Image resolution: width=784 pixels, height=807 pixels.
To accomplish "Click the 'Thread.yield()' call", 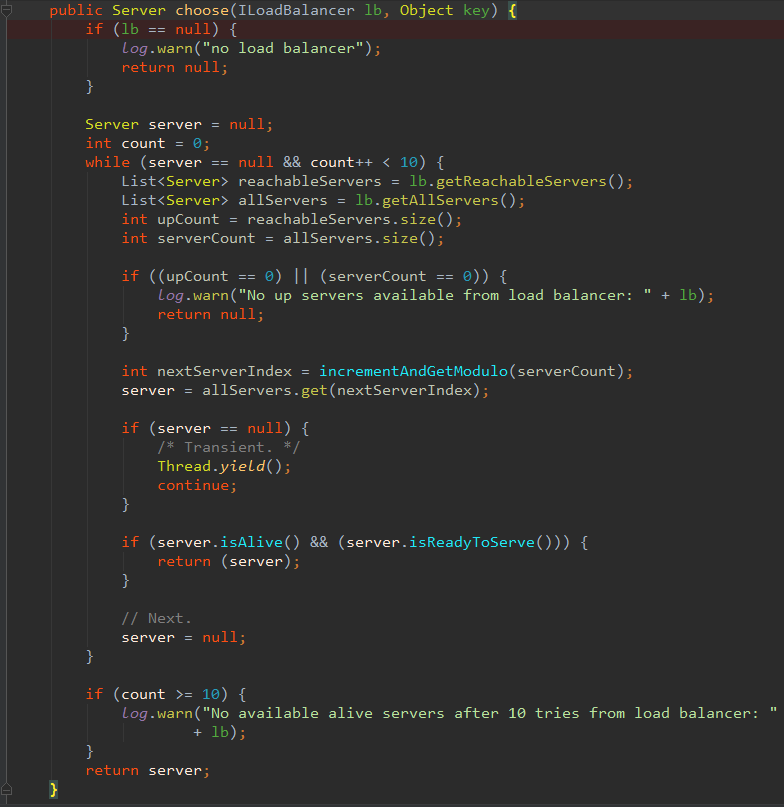I will tap(220, 466).
